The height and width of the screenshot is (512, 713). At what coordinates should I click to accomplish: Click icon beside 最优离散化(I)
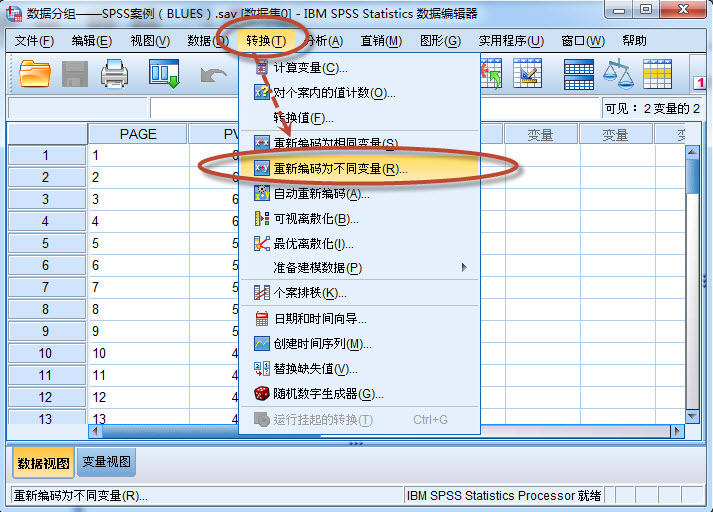click(261, 244)
